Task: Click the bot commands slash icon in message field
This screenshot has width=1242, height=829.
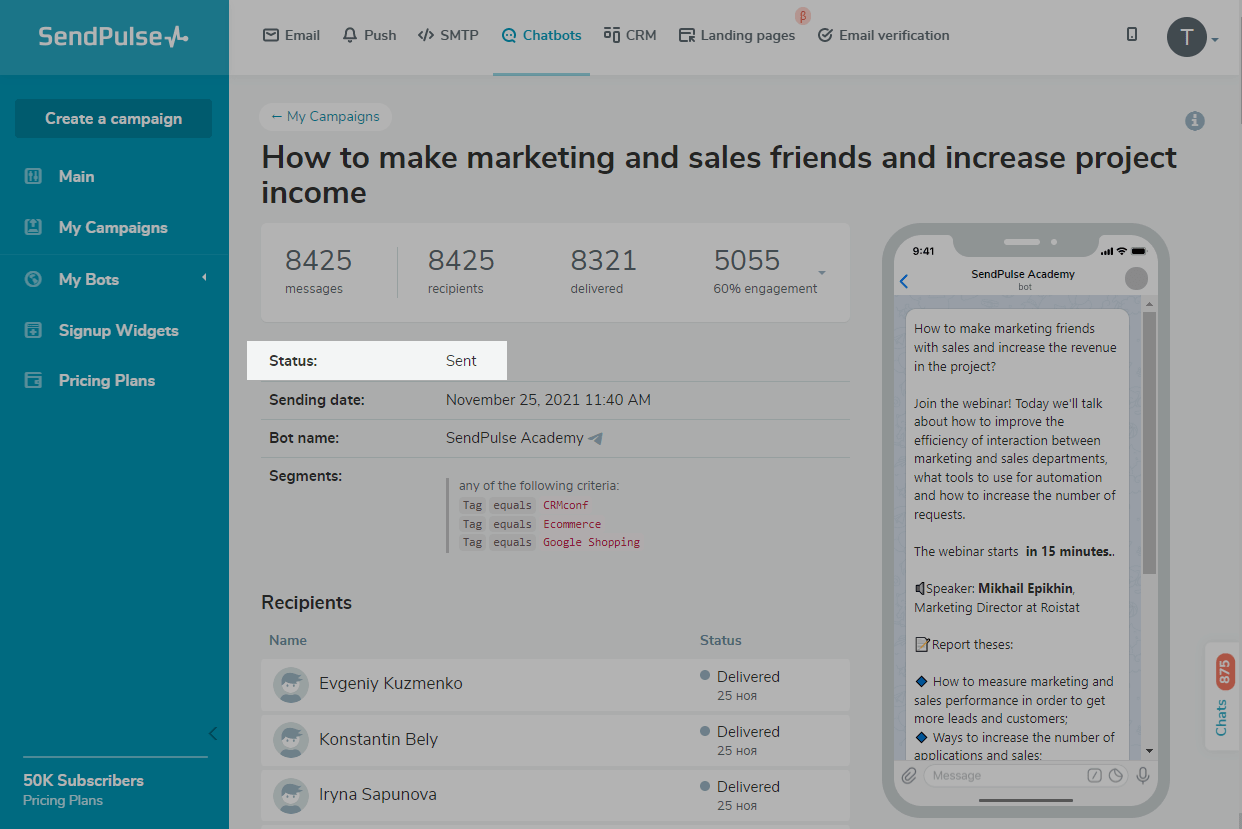Action: [x=1094, y=775]
